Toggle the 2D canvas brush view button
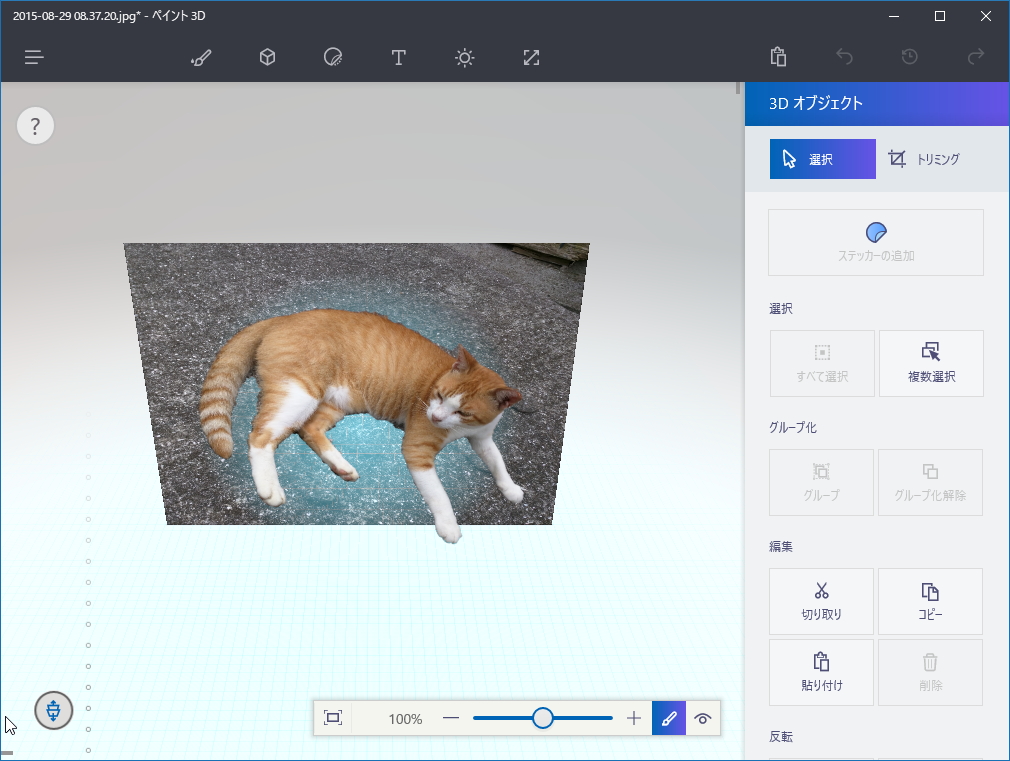 click(669, 718)
